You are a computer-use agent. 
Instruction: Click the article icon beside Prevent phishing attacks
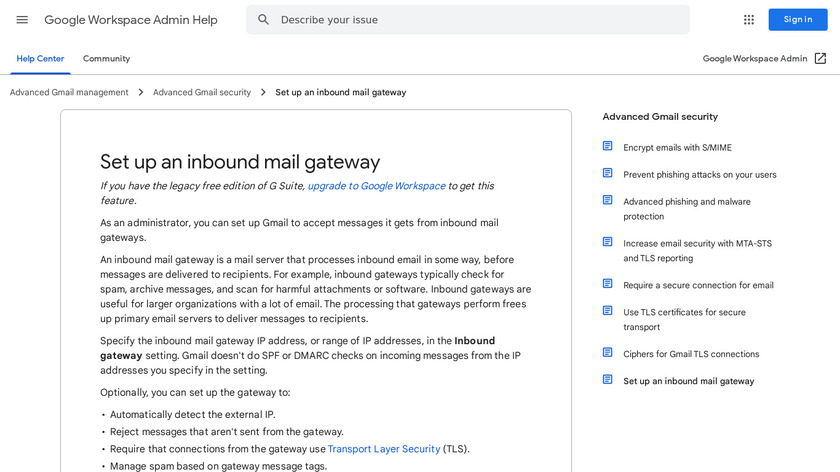[x=607, y=174]
